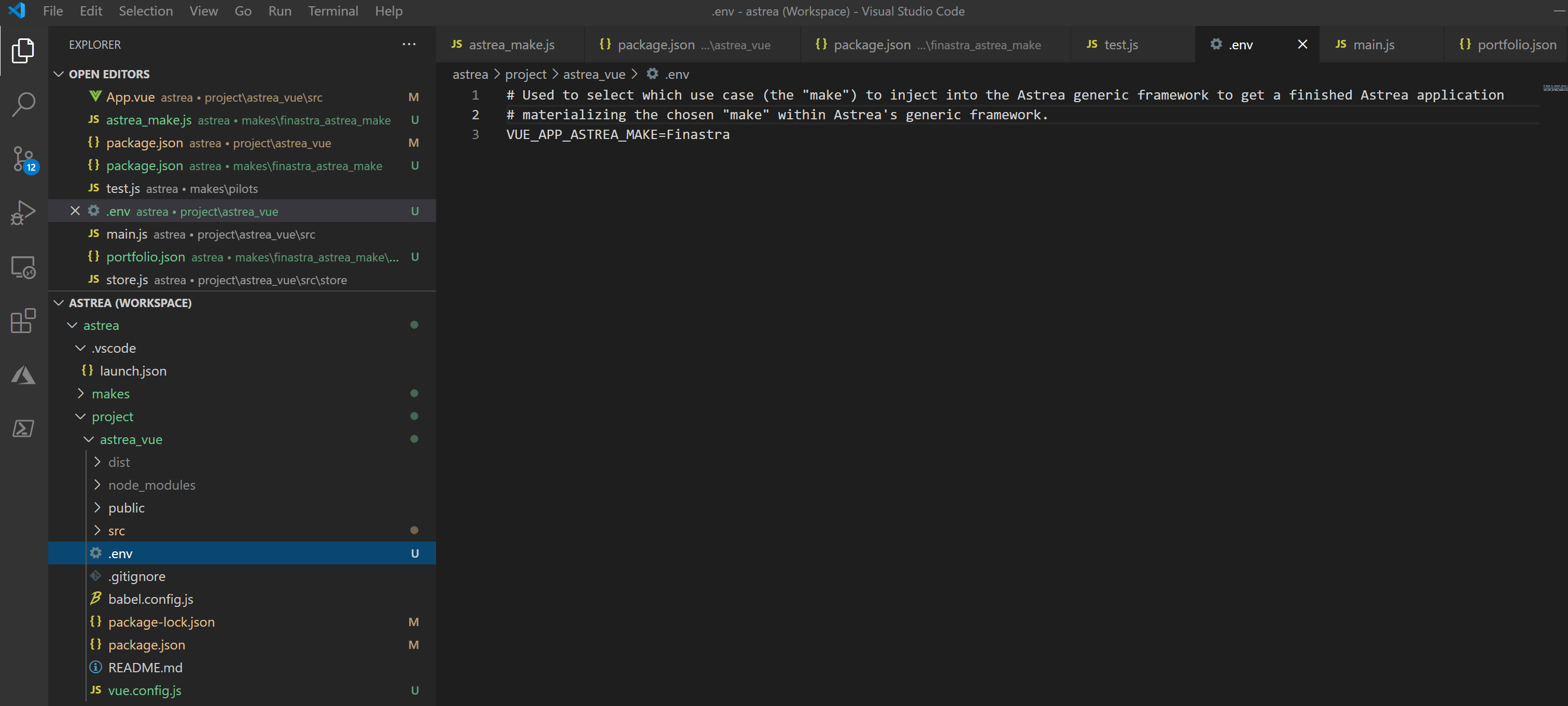
Task: Open the Run and Debug view
Action: 23,213
